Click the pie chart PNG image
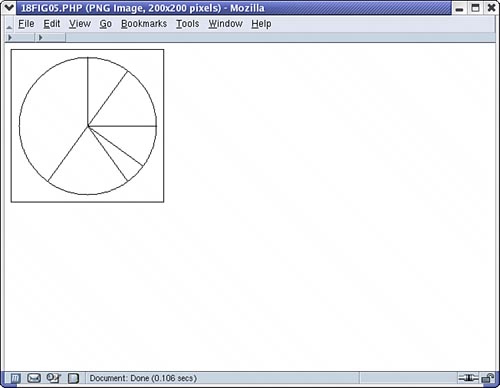The image size is (500, 388). point(87,126)
